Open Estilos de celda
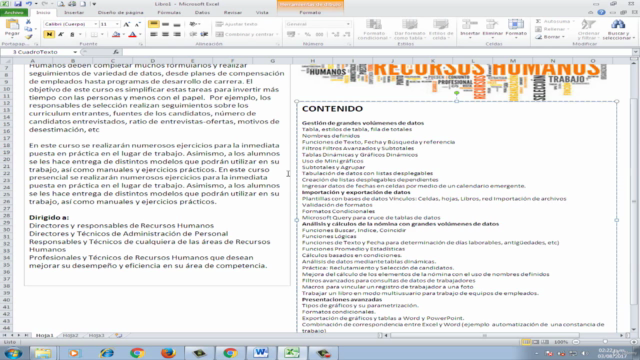640x360 pixels. [x=441, y=30]
